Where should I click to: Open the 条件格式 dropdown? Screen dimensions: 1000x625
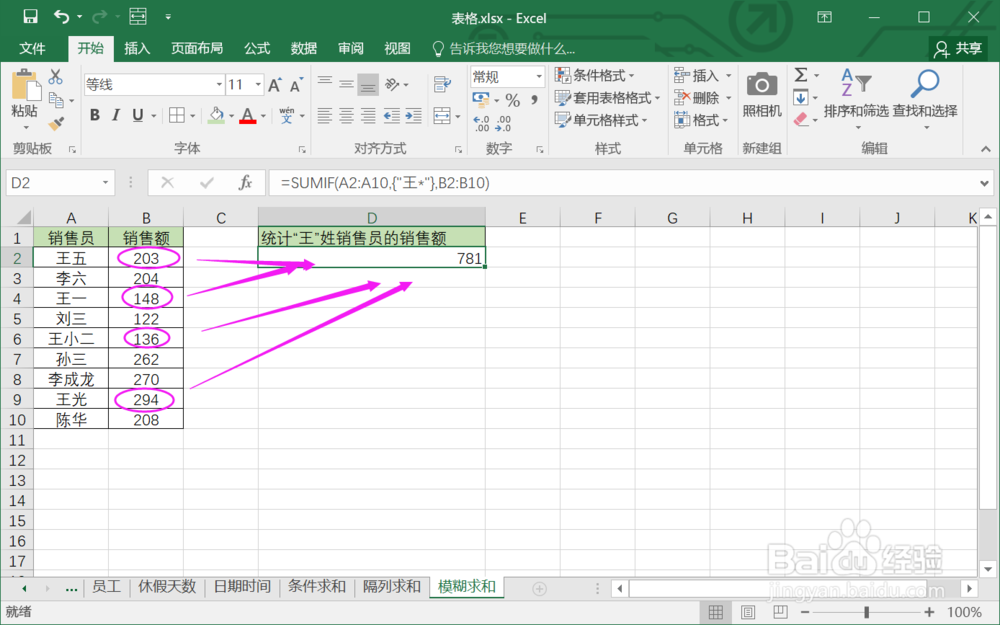(594, 75)
